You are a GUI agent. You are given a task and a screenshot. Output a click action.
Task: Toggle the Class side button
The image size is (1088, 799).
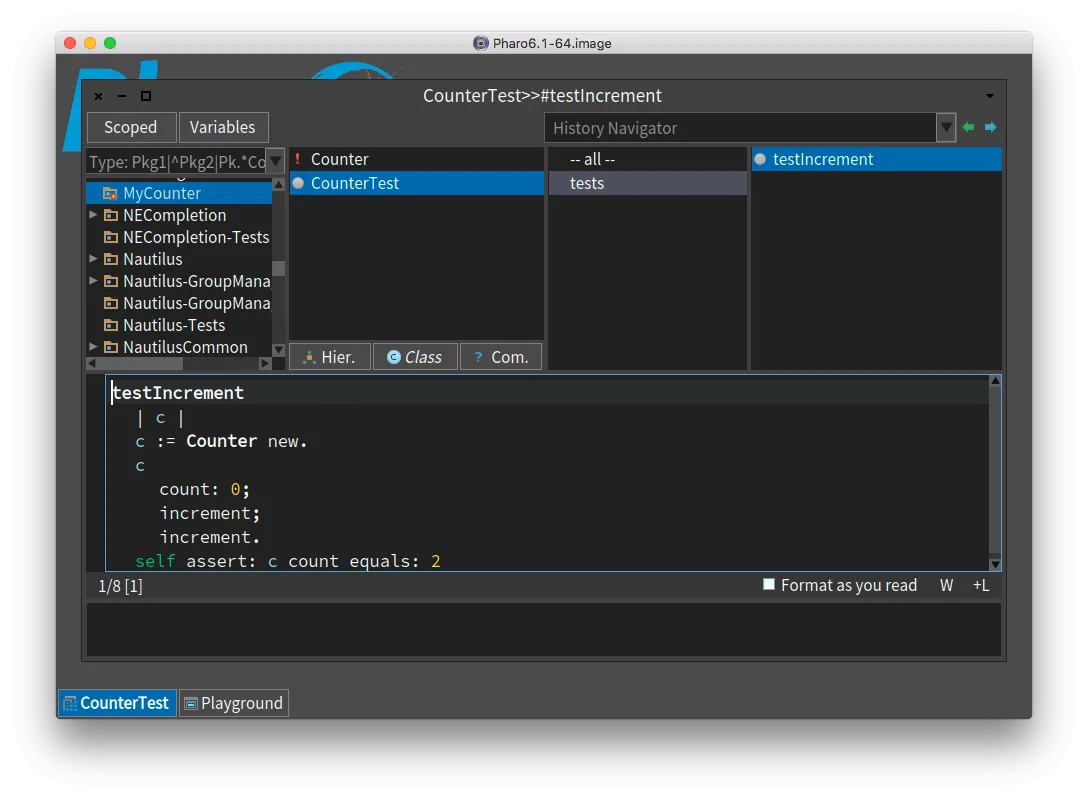coord(415,356)
